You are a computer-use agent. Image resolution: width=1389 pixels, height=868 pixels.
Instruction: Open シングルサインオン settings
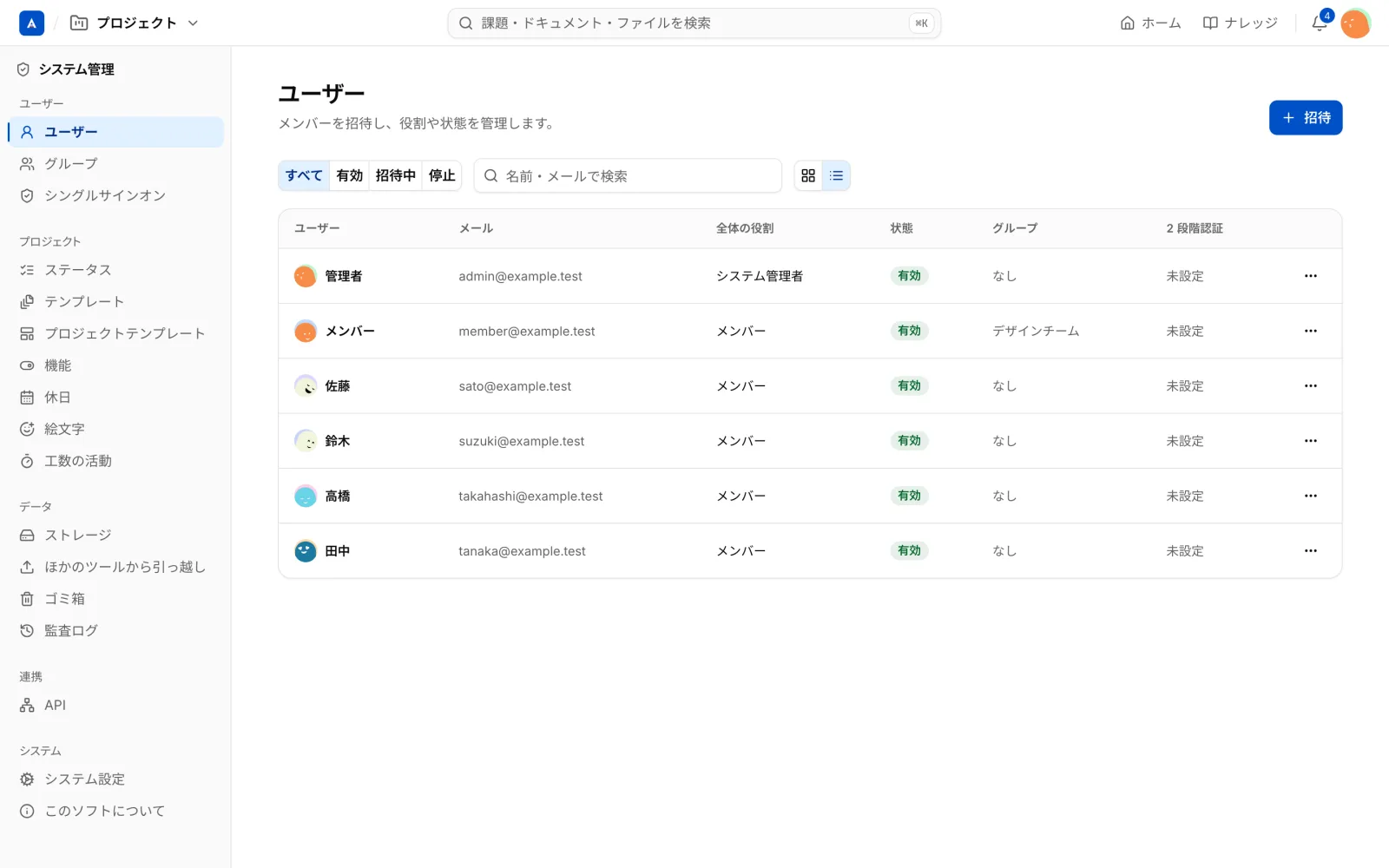(x=115, y=196)
